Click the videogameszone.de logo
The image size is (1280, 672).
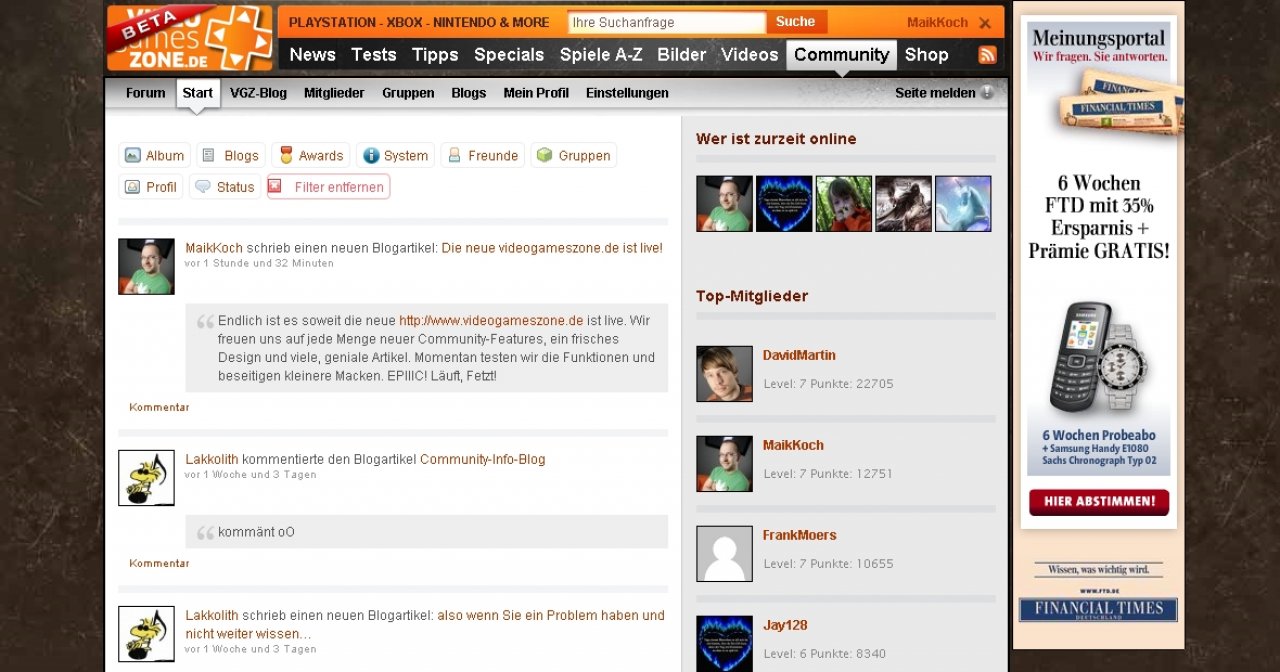pos(190,38)
